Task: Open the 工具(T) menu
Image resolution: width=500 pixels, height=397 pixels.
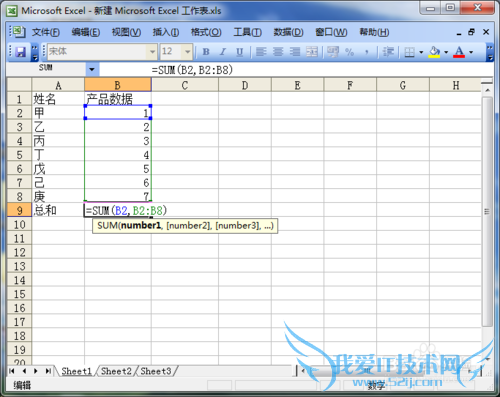Action: 247,32
